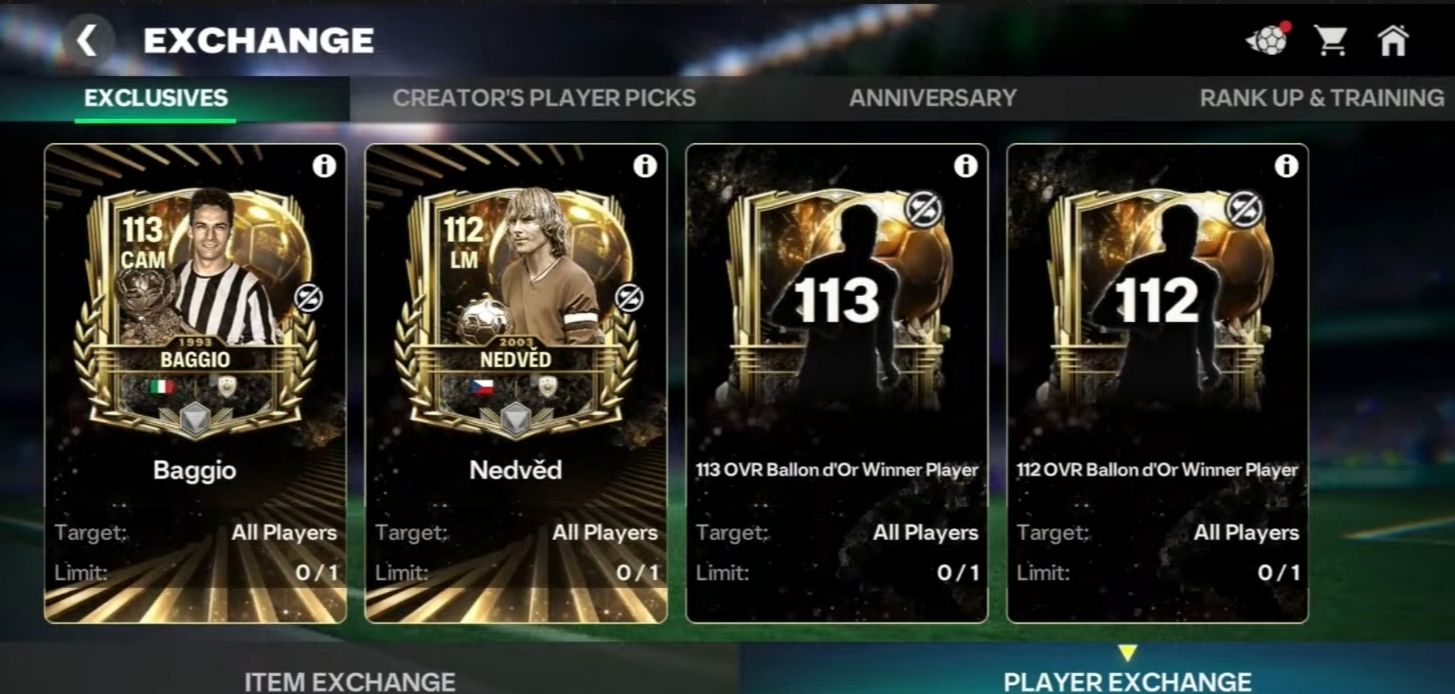Screen dimensions: 1455x694
Task: Click untradable badge on Baggio card
Action: coord(308,297)
